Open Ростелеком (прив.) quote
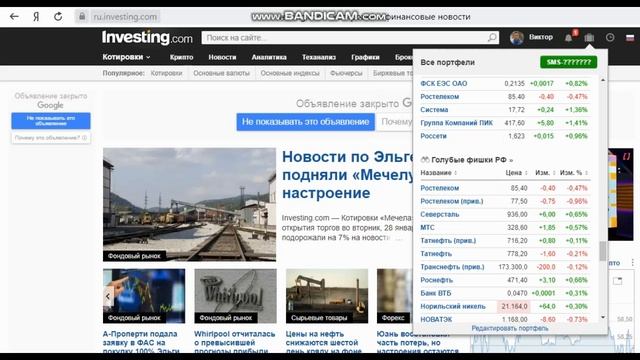 (451, 201)
